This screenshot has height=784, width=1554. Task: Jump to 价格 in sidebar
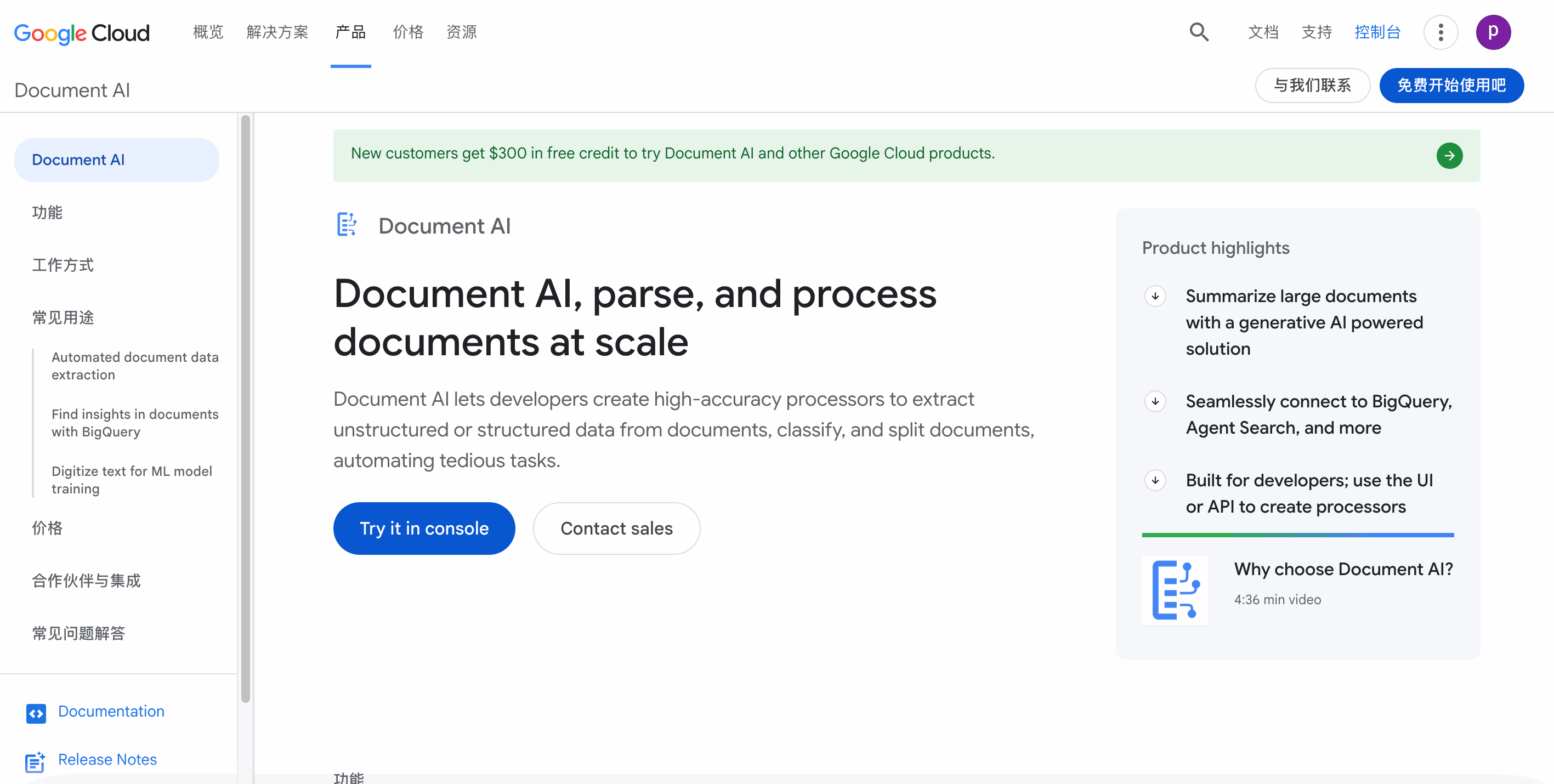[x=47, y=527]
